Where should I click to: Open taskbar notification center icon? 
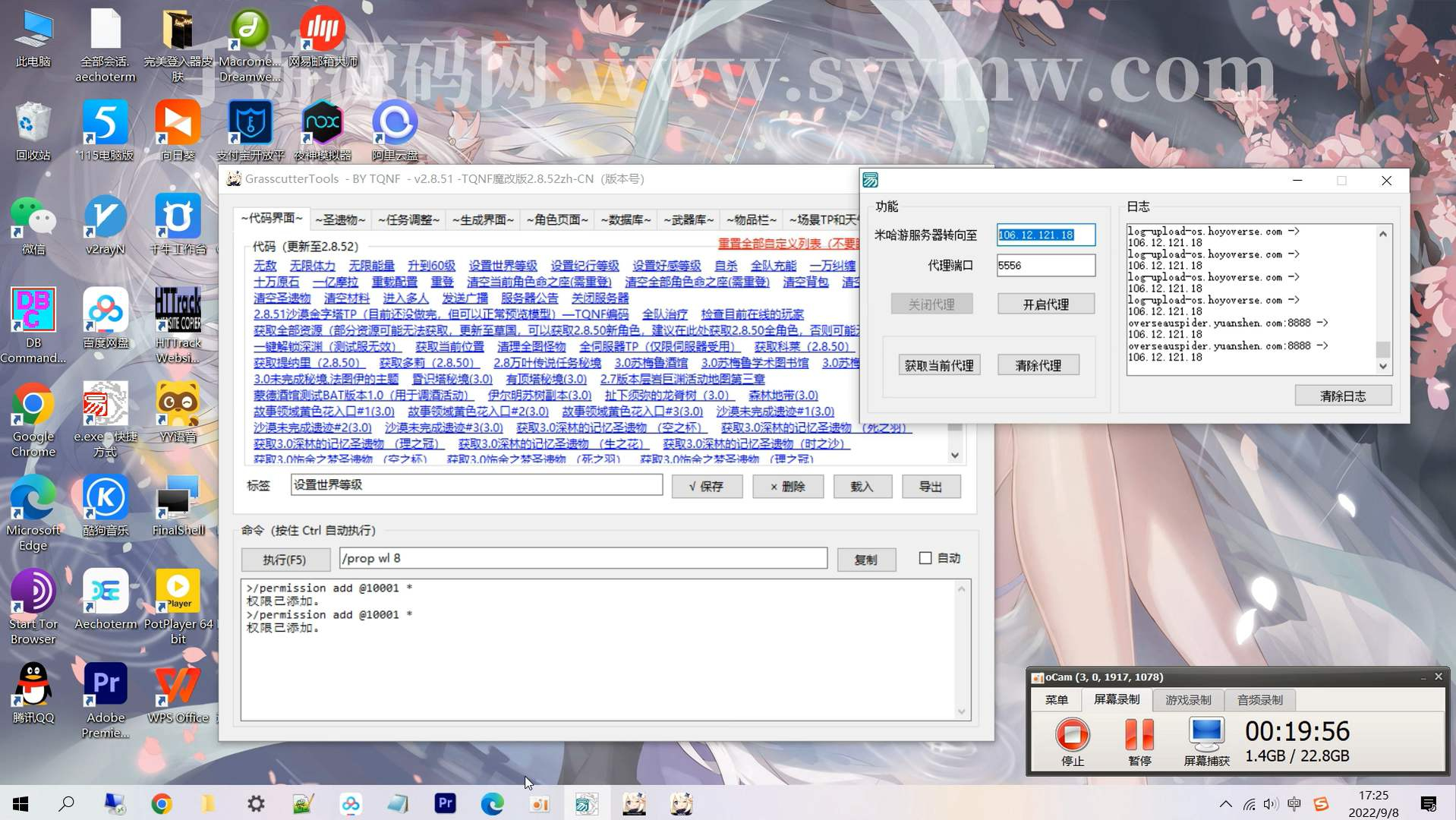coord(1428,803)
